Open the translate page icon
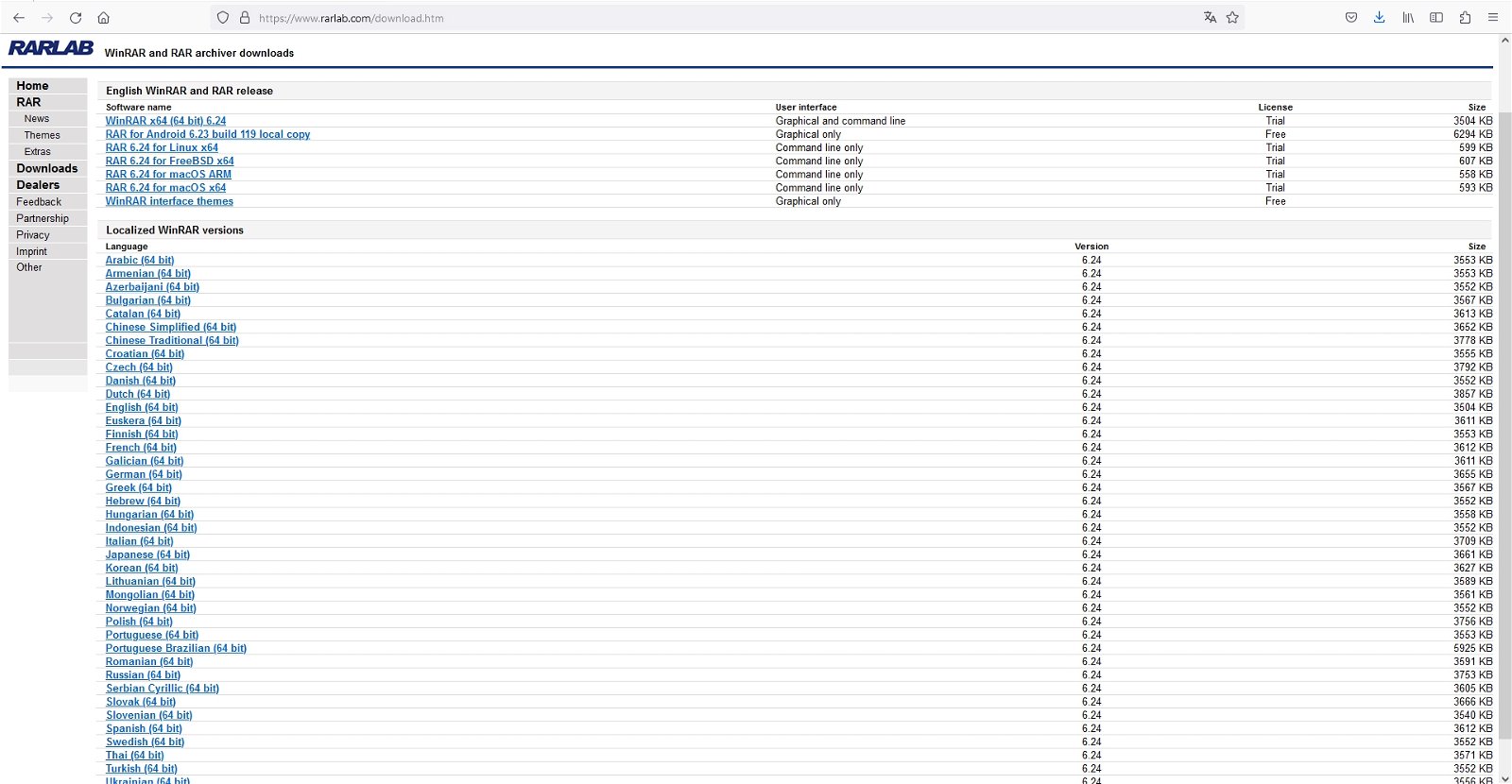 pos(1210,18)
